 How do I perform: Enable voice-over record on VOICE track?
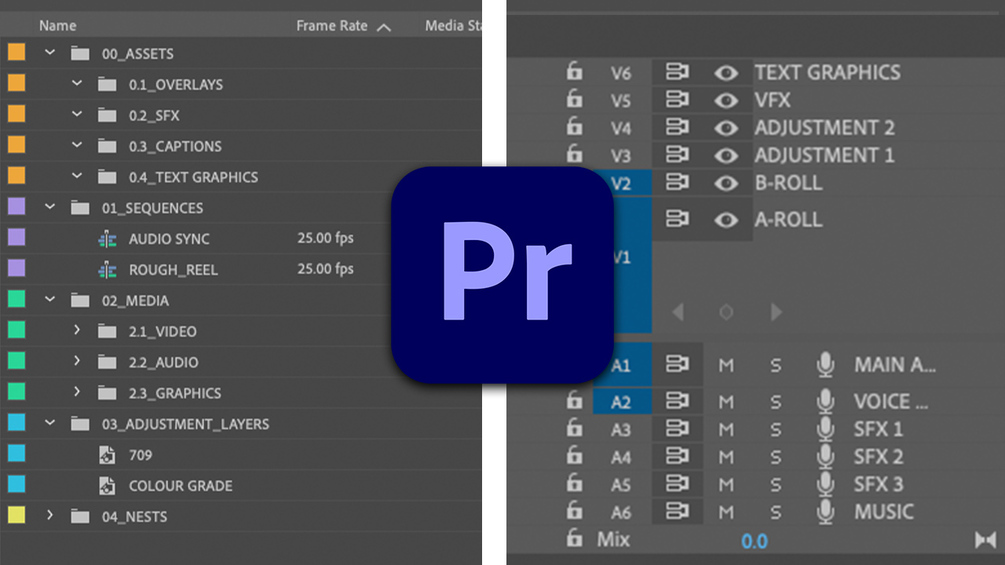coord(826,401)
